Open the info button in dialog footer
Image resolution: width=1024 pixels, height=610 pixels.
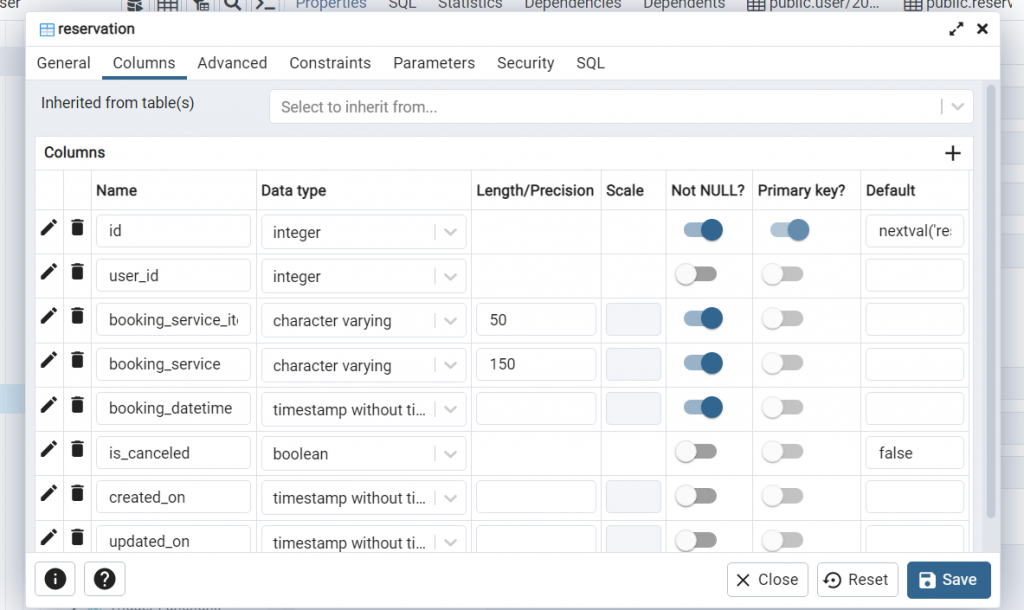(x=56, y=579)
